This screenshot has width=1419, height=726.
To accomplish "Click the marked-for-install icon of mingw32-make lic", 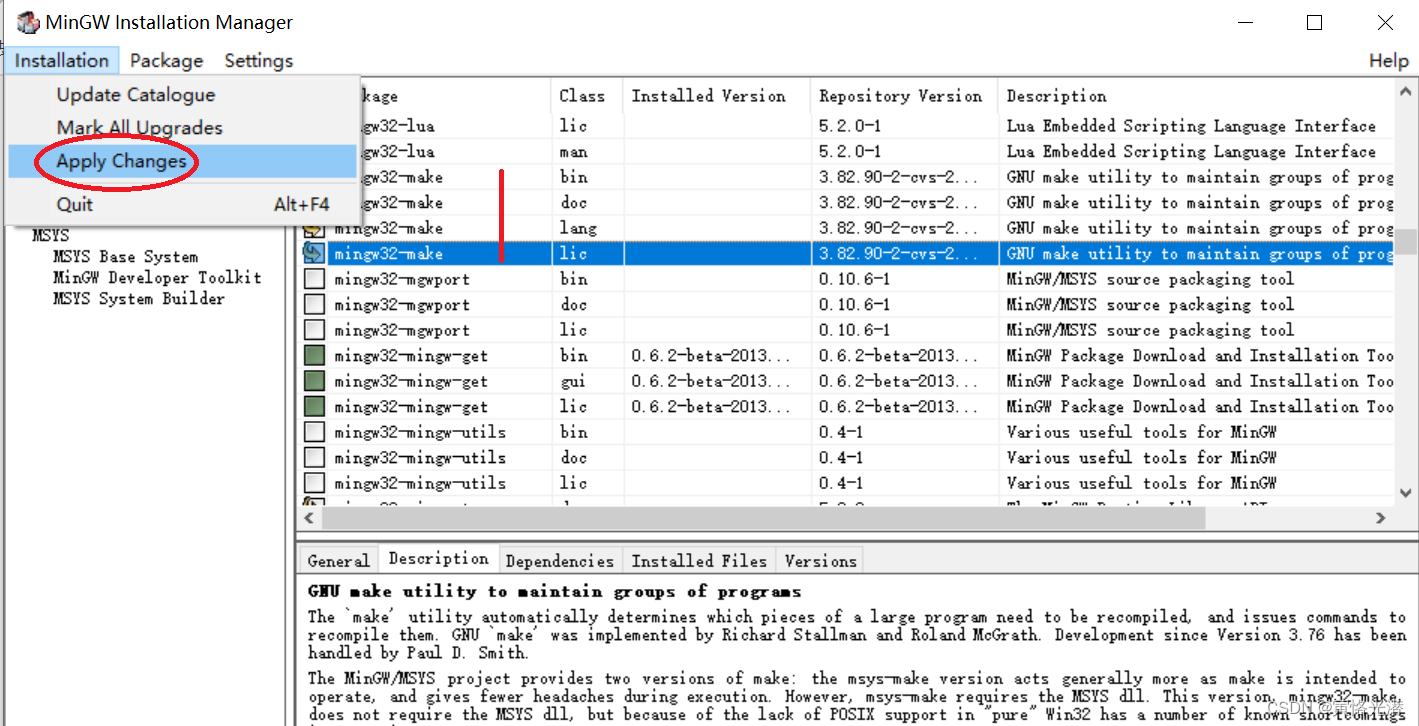I will (x=314, y=254).
